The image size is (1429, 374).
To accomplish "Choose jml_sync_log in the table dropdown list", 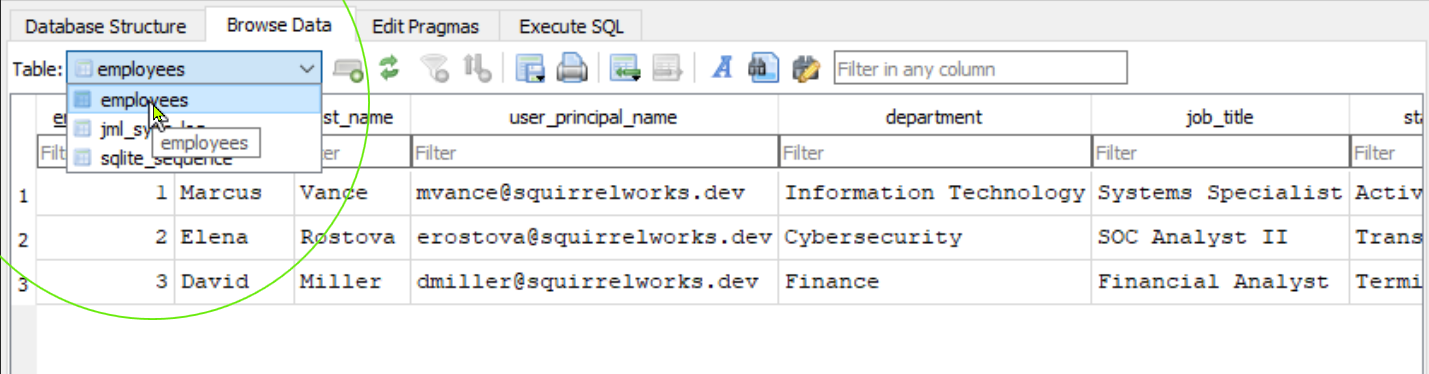I will pyautogui.click(x=194, y=129).
